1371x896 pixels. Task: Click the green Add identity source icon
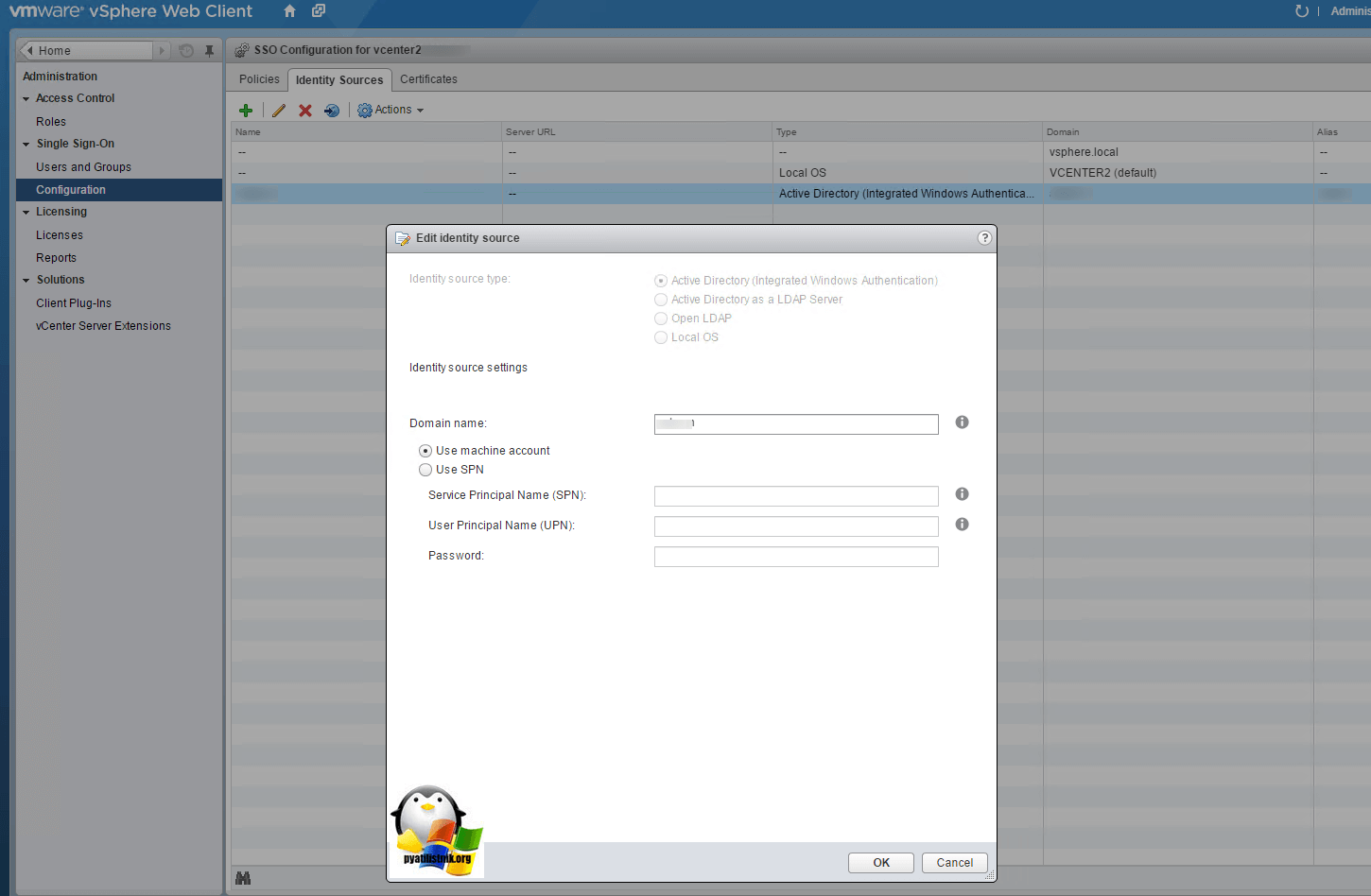246,111
